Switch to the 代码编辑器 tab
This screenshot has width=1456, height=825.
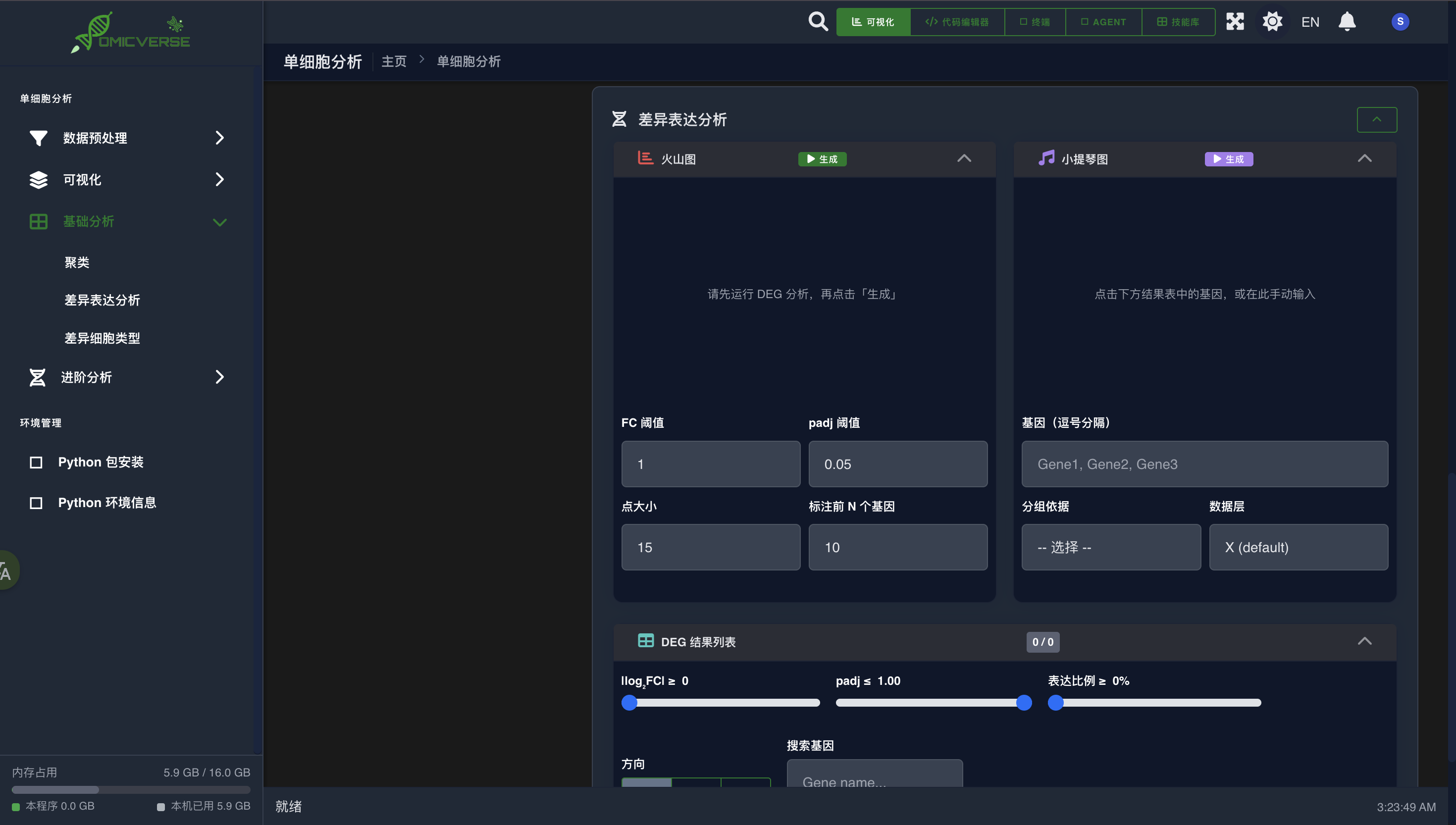(957, 22)
